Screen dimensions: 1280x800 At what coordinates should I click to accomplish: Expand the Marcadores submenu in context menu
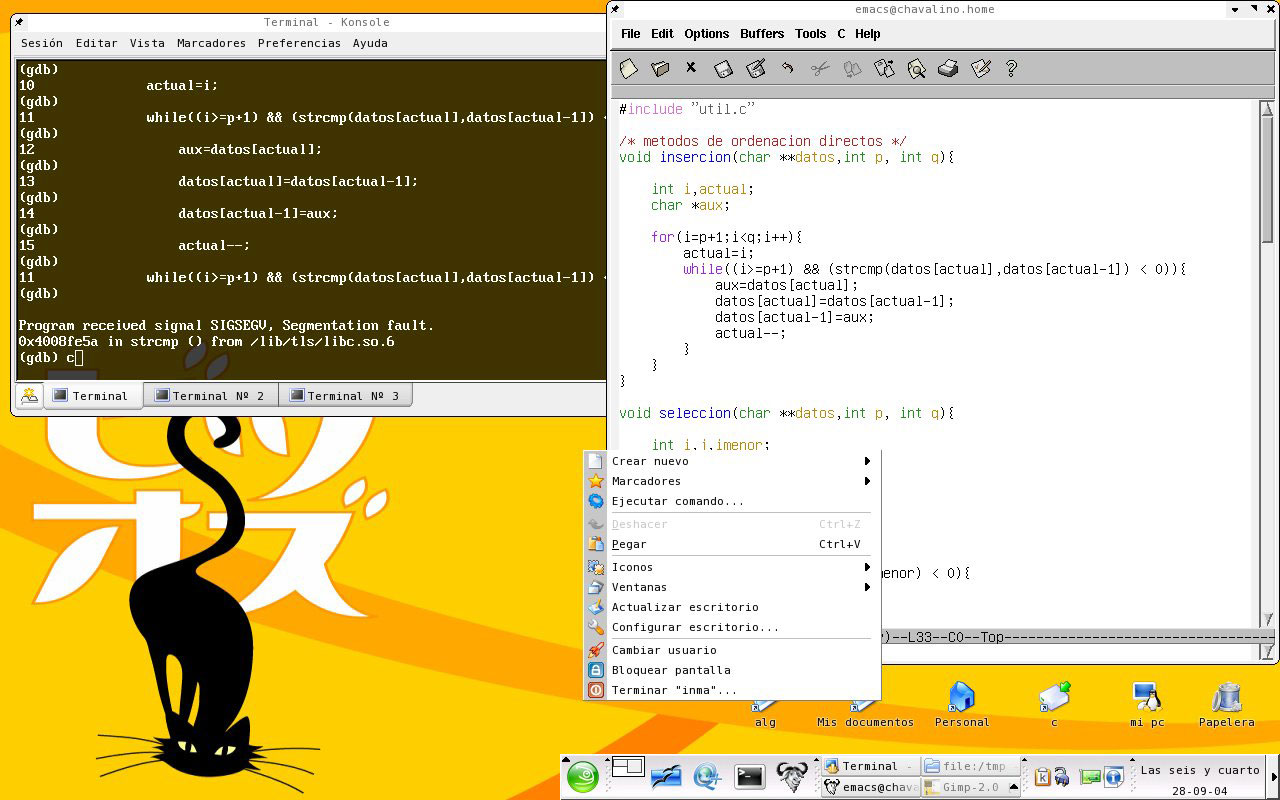coord(732,481)
